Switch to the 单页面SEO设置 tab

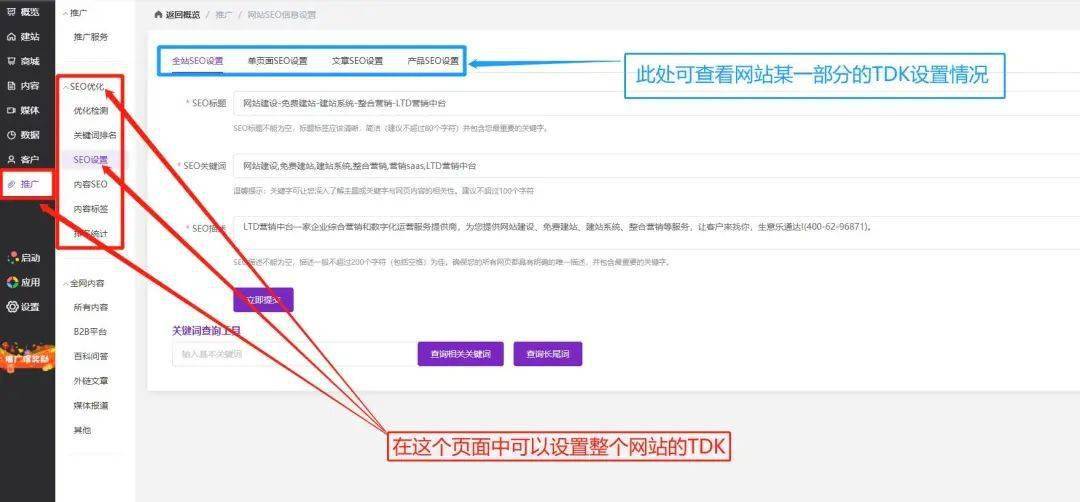(278, 61)
